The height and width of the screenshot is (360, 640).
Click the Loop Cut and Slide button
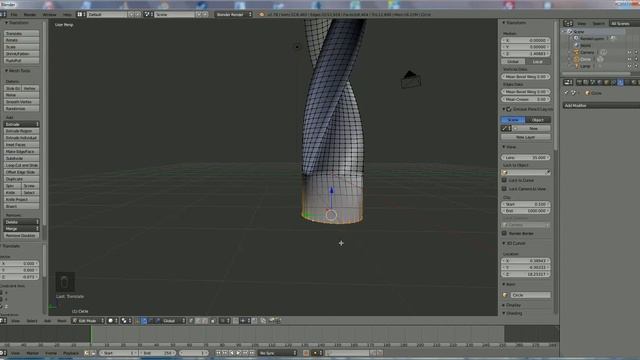21,165
